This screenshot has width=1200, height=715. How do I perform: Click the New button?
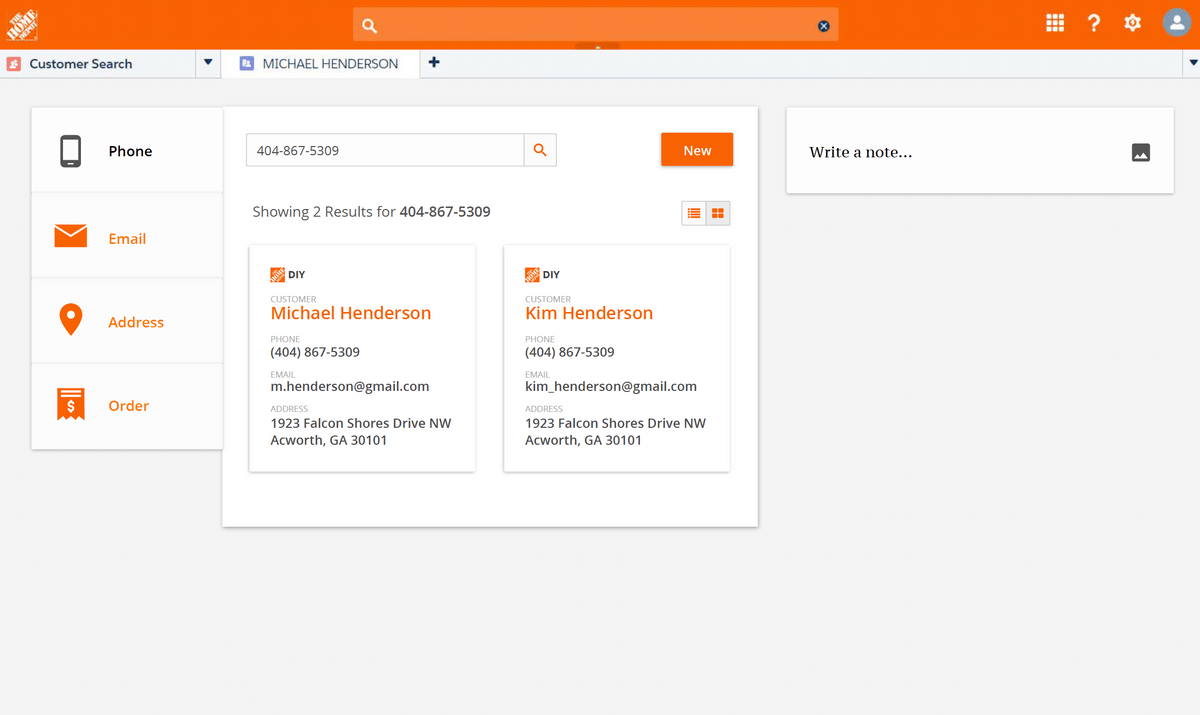pos(697,150)
